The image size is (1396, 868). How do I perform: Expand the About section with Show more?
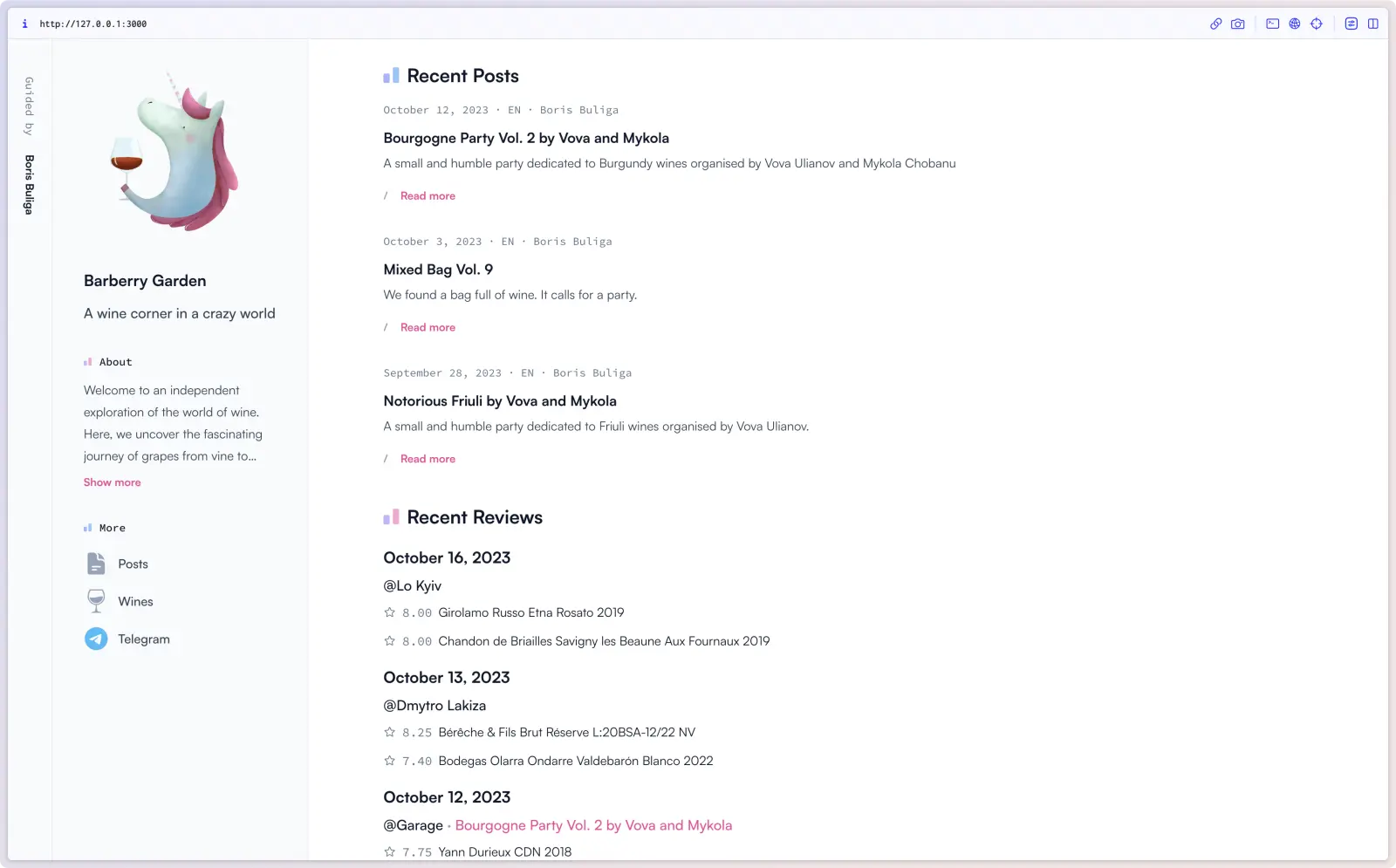click(x=112, y=482)
